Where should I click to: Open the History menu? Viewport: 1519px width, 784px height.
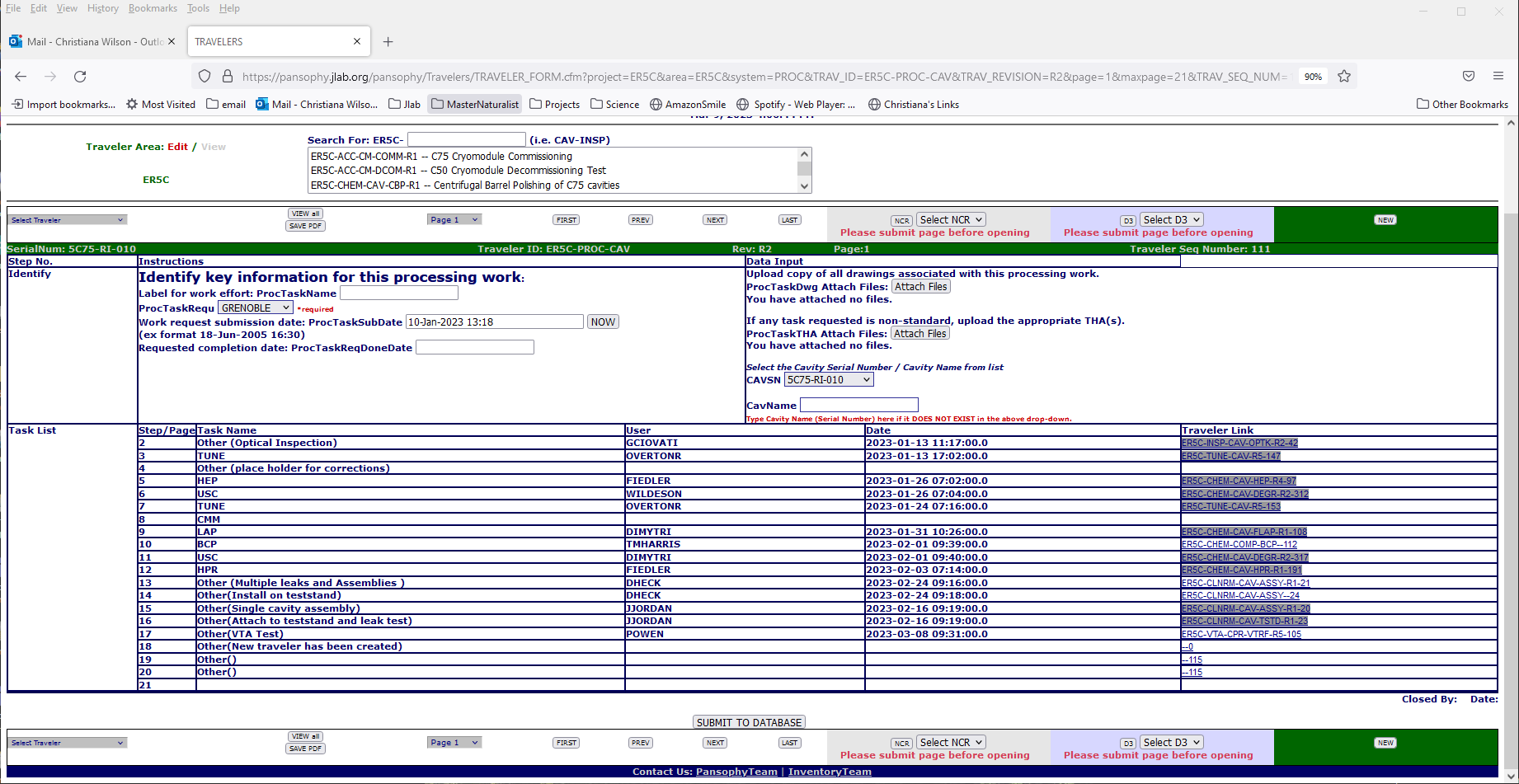[x=102, y=8]
